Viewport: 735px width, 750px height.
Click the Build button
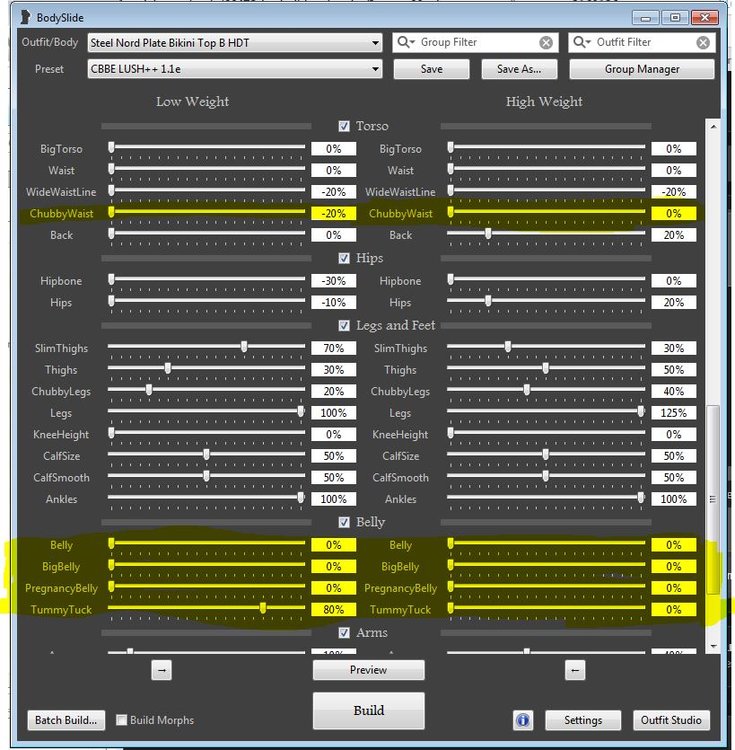pyautogui.click(x=368, y=710)
